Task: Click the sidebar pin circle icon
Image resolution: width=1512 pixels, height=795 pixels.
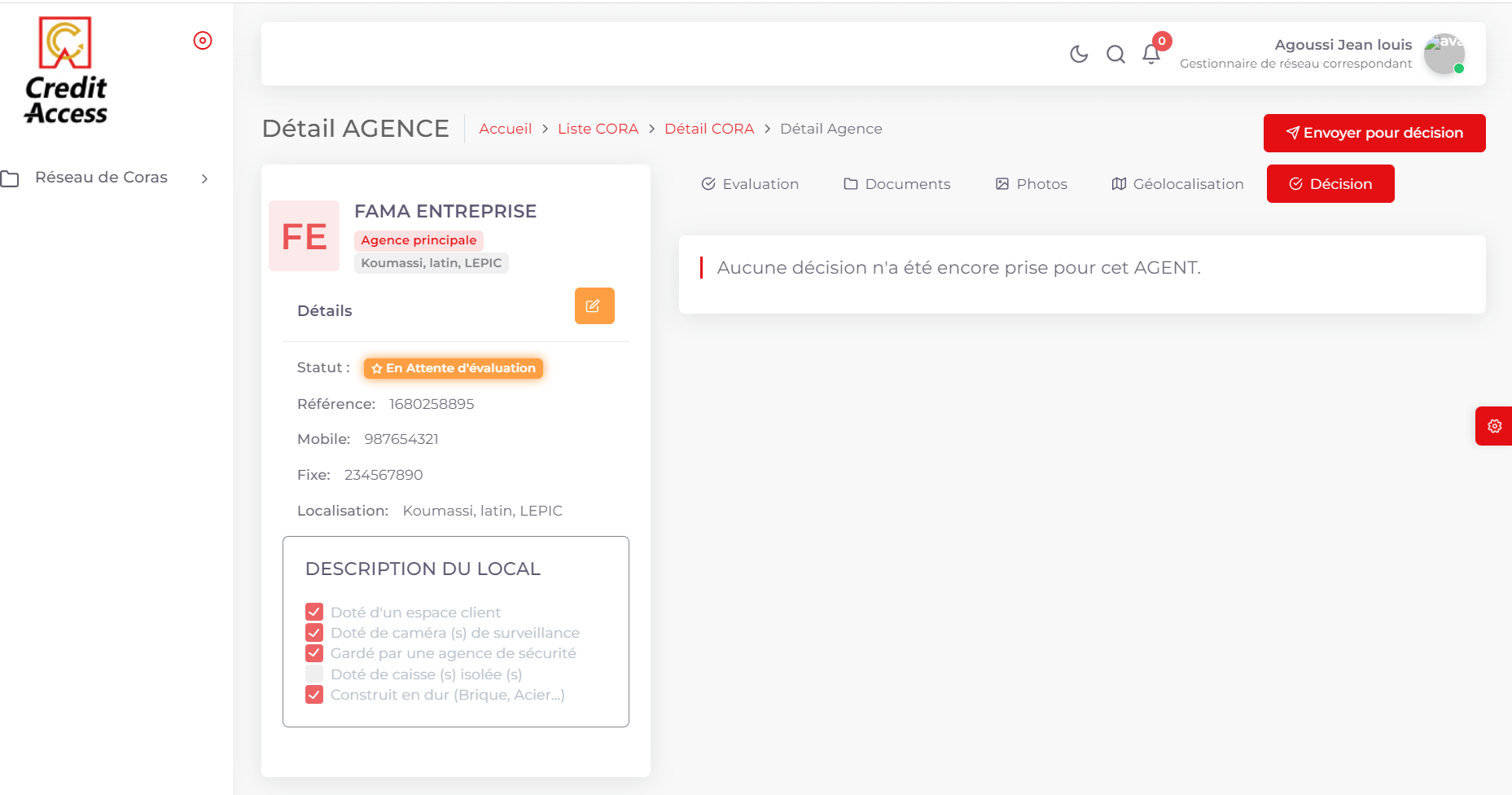Action: 203,41
